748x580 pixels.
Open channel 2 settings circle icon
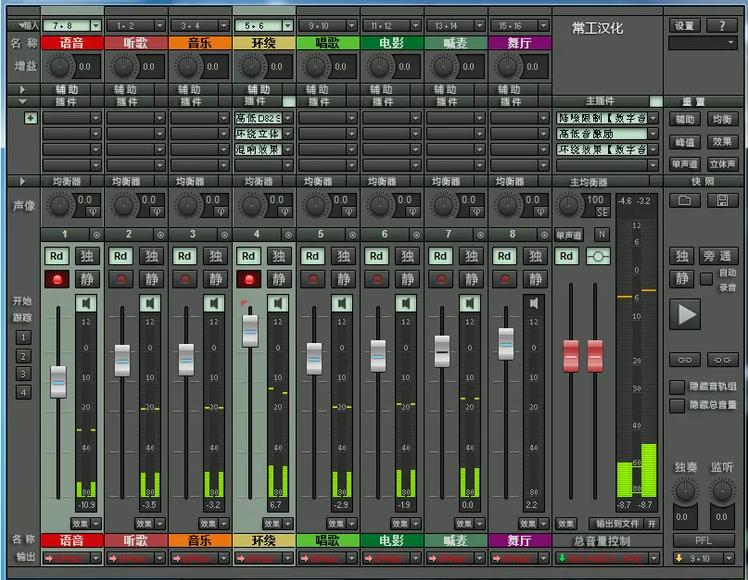click(x=161, y=235)
